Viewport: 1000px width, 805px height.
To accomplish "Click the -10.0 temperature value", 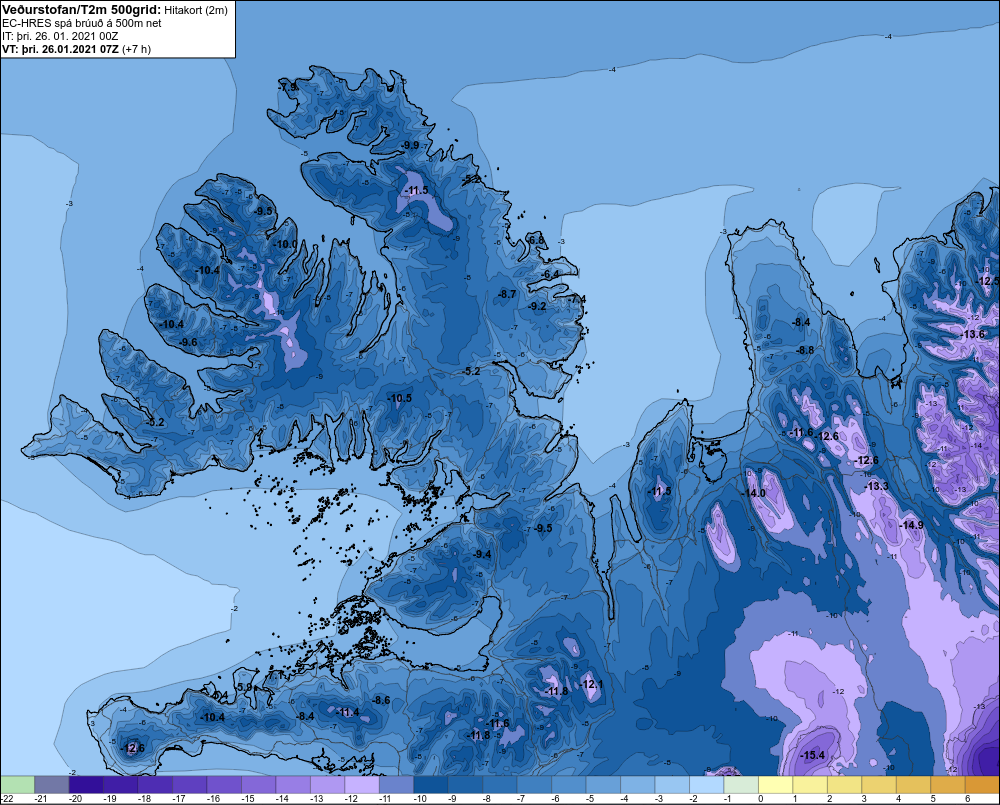I will point(286,244).
